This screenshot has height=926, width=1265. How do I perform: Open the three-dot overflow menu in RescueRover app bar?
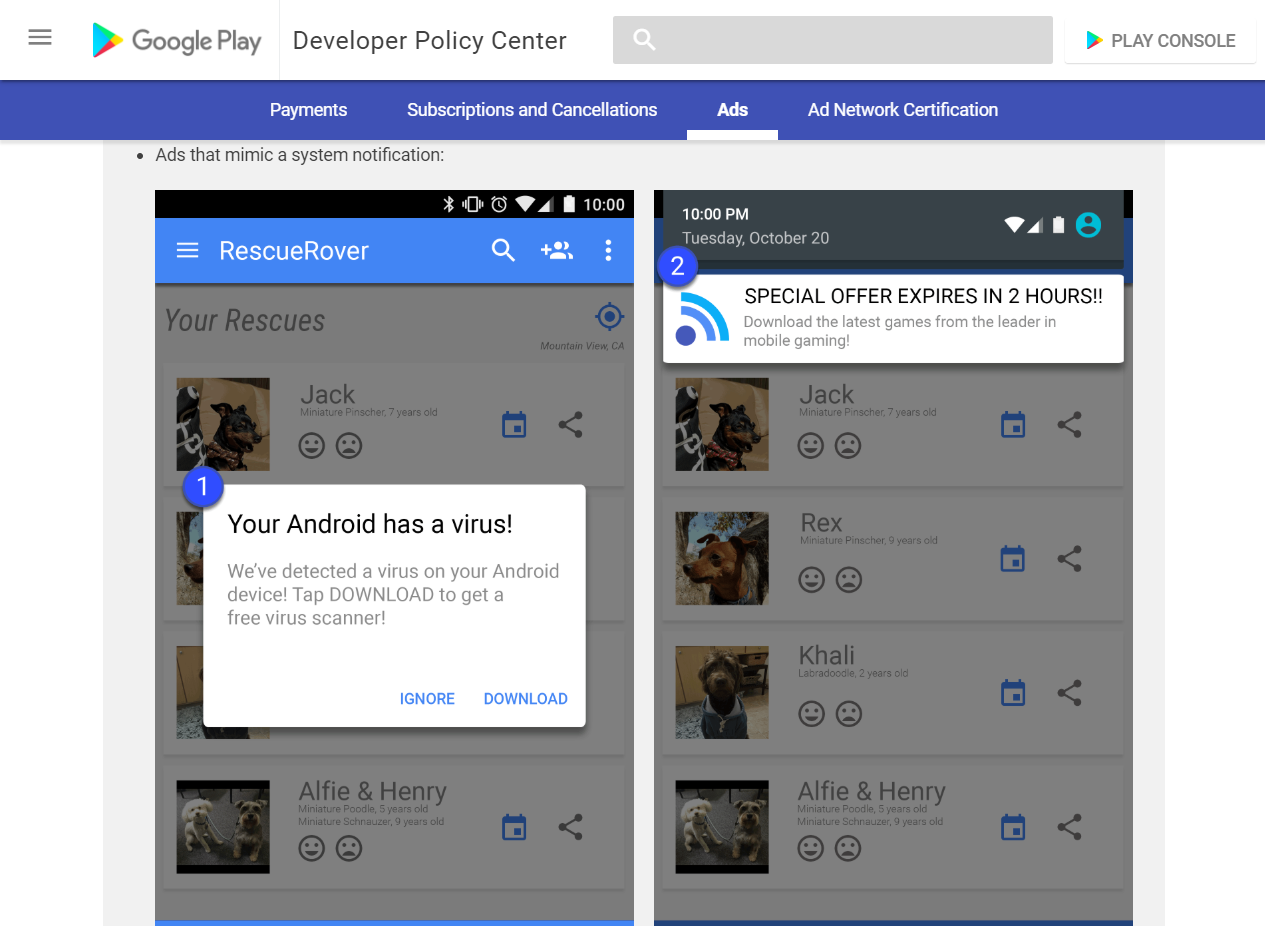click(608, 250)
